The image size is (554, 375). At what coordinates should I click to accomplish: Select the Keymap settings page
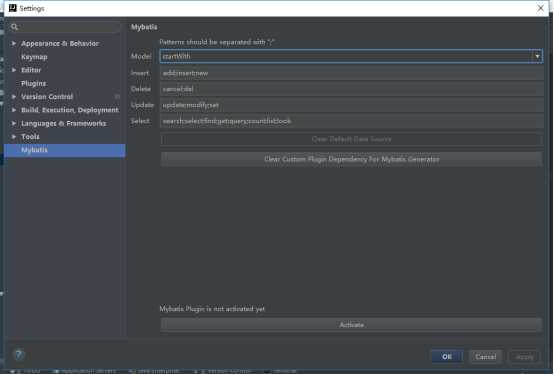pyautogui.click(x=34, y=57)
